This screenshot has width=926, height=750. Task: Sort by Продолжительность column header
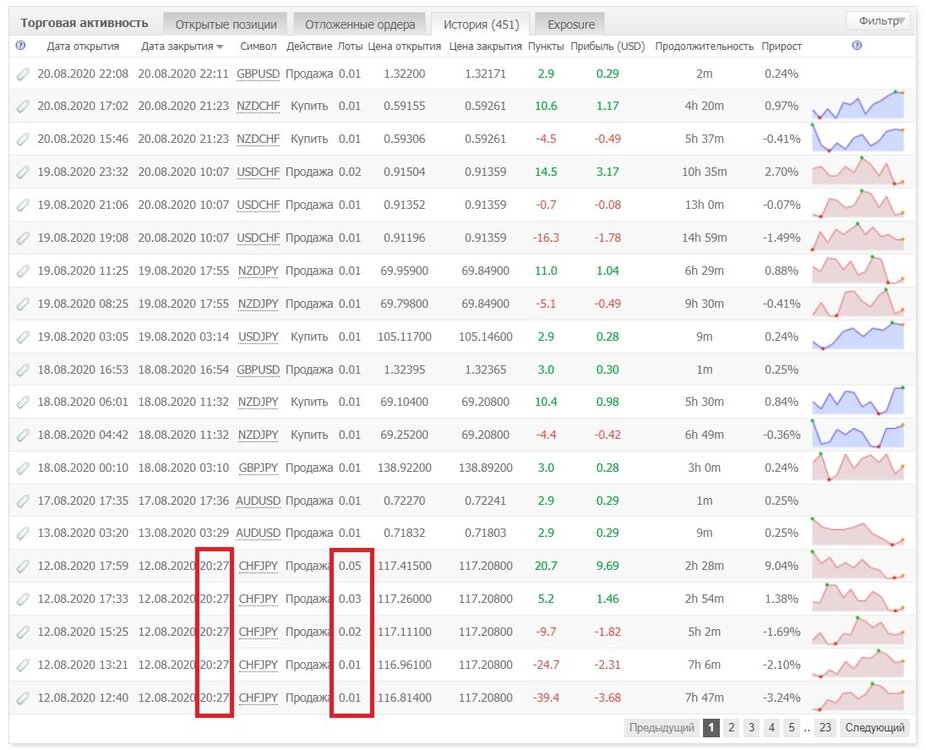[704, 46]
